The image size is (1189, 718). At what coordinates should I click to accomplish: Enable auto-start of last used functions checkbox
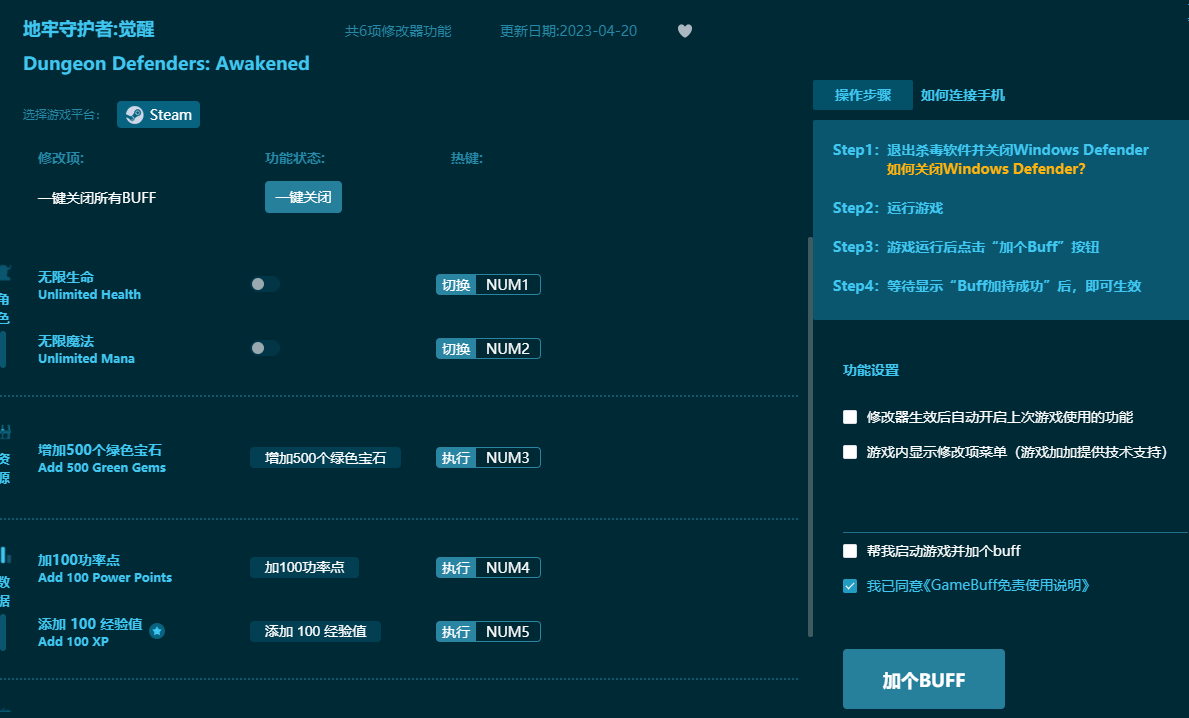[x=850, y=417]
